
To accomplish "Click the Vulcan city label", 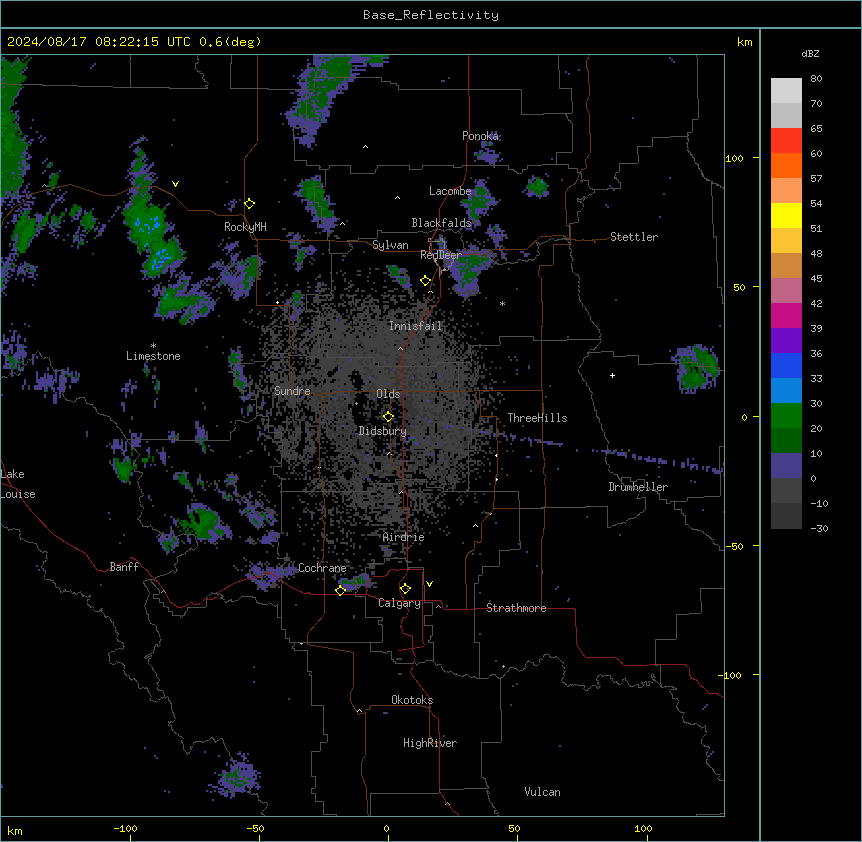I will (543, 792).
